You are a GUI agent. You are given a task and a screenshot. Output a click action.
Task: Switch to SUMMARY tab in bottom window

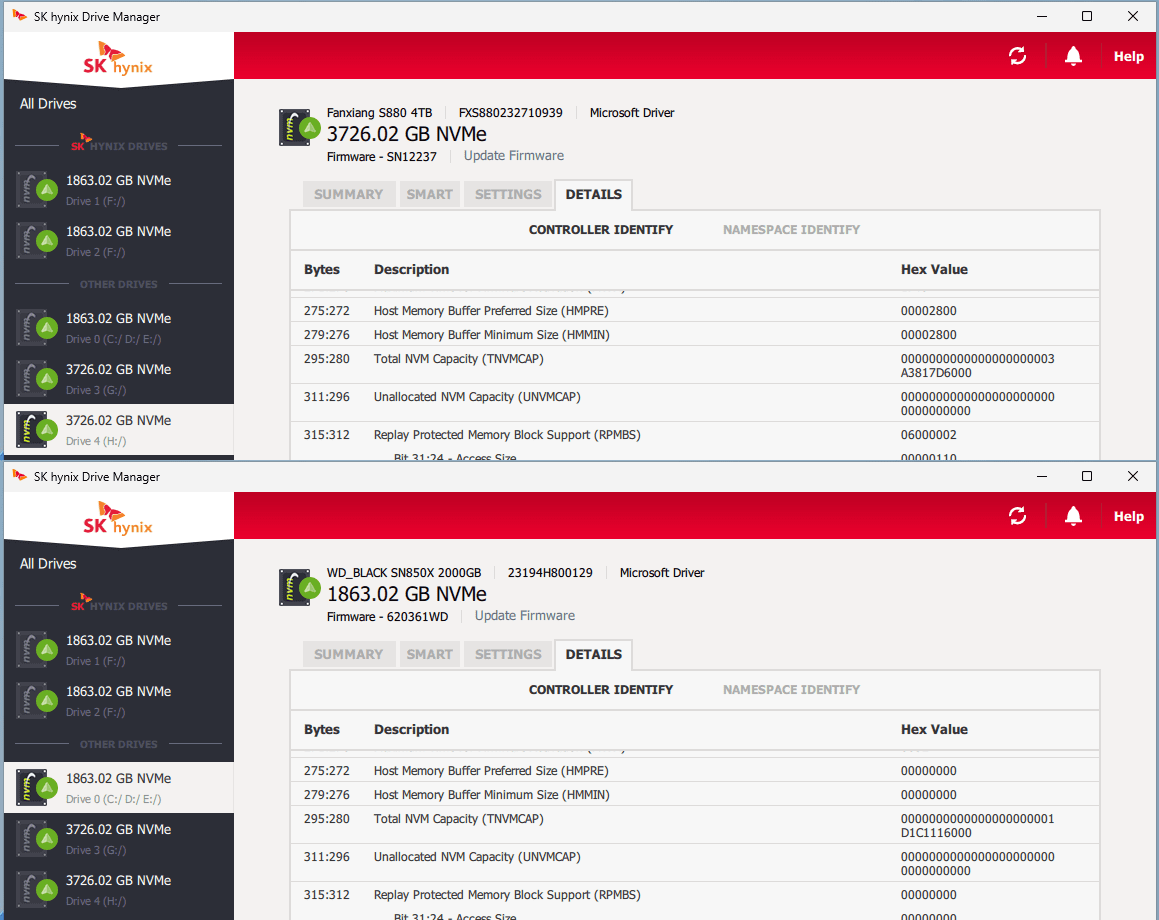click(349, 654)
